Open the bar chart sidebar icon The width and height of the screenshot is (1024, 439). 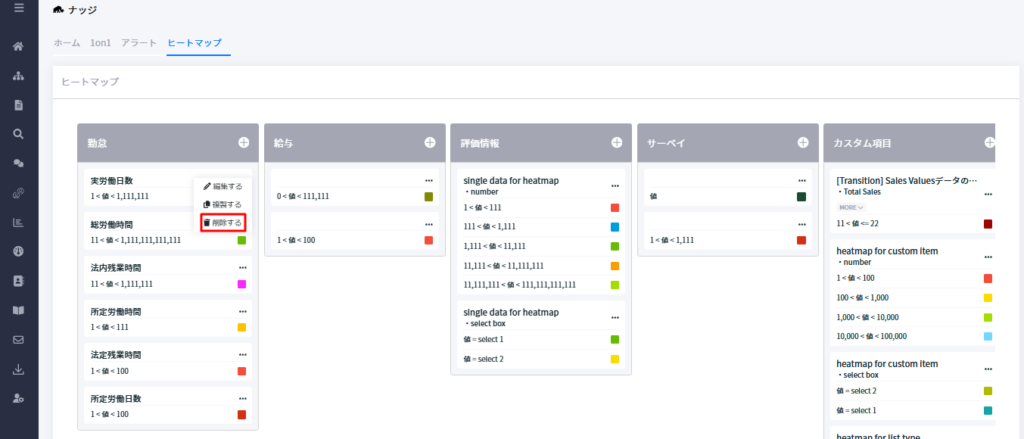(x=18, y=222)
